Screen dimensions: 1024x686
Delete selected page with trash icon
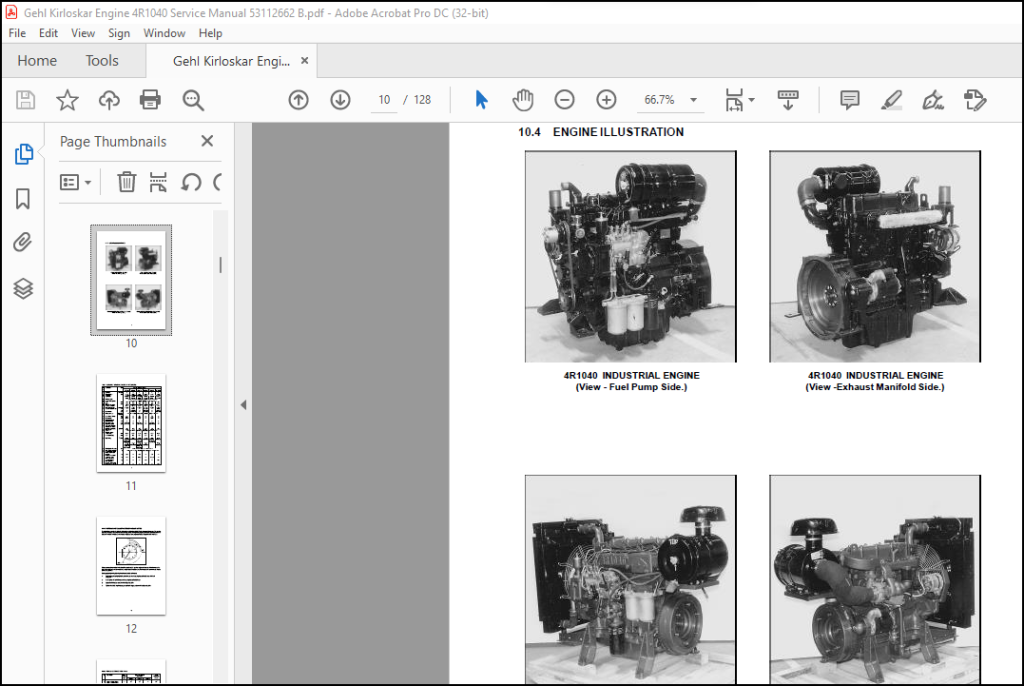point(126,182)
